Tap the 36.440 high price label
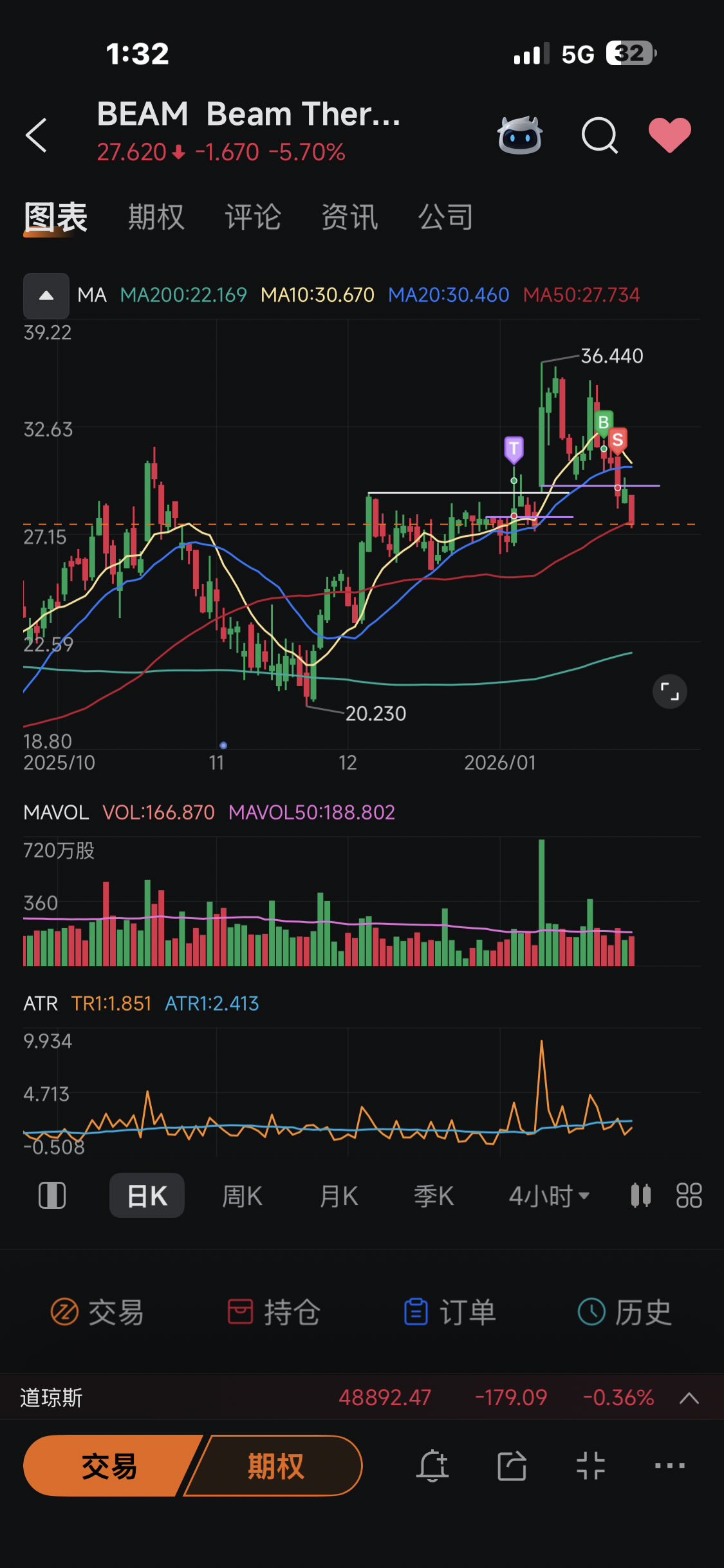This screenshot has height=1568, width=724. [611, 356]
